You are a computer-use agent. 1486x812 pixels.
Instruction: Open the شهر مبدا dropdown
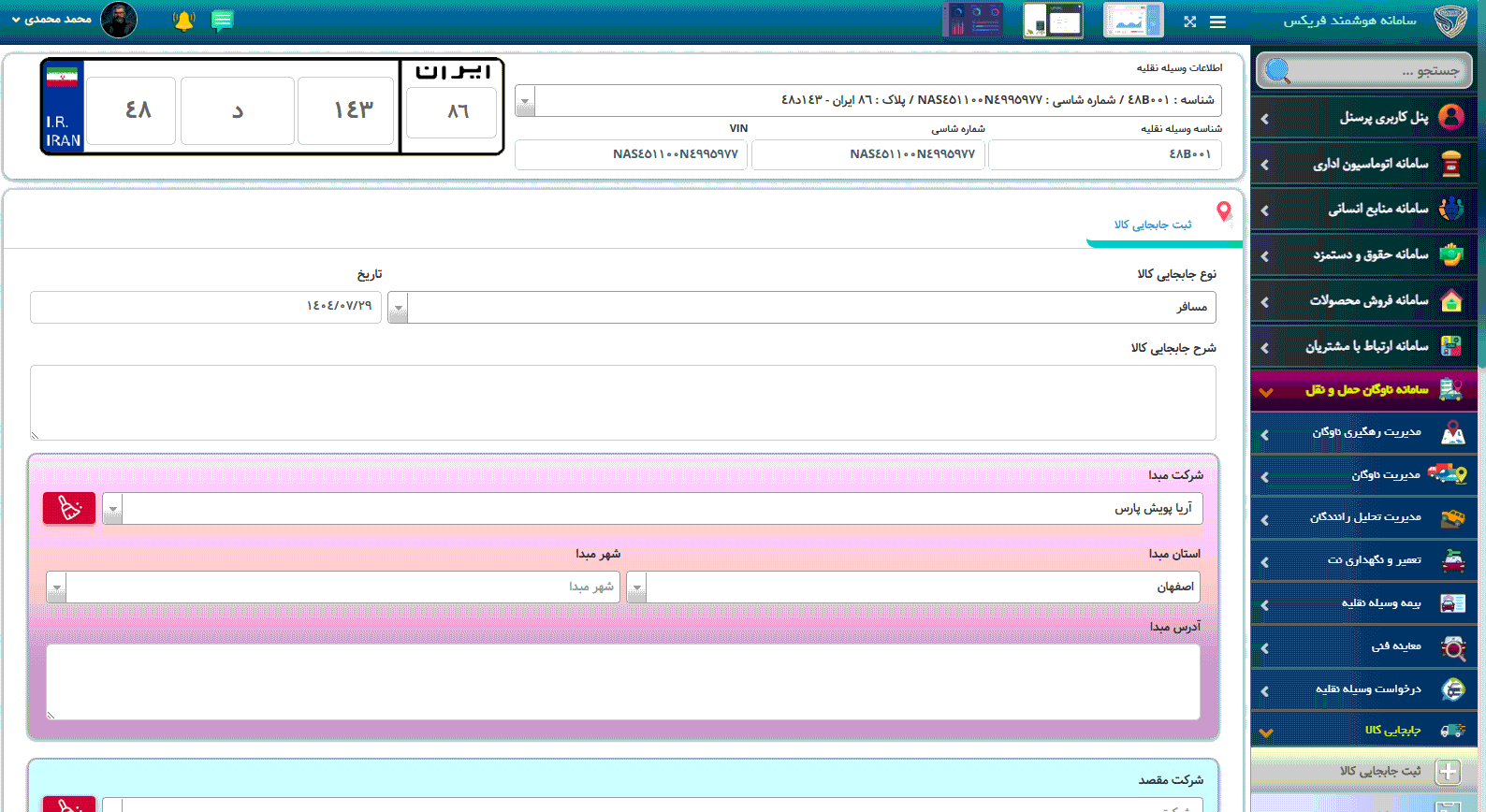[x=57, y=587]
